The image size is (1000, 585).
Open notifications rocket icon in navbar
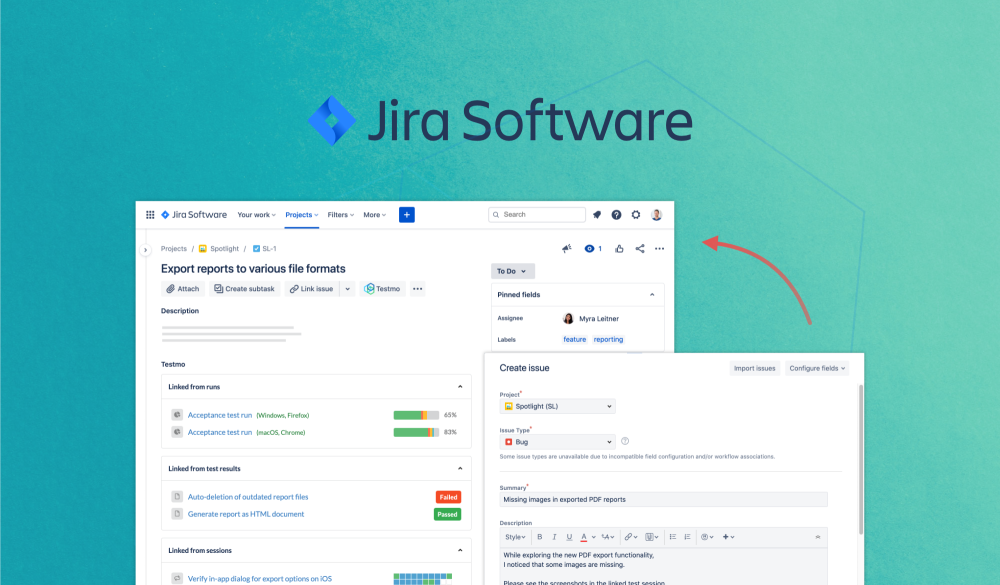(597, 215)
